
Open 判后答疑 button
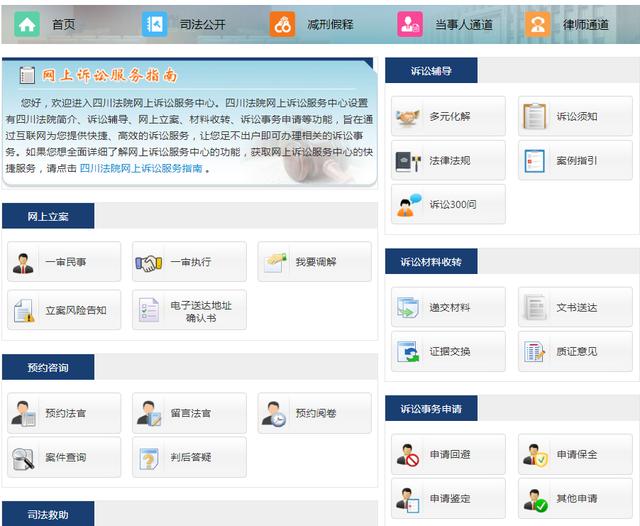[189, 457]
